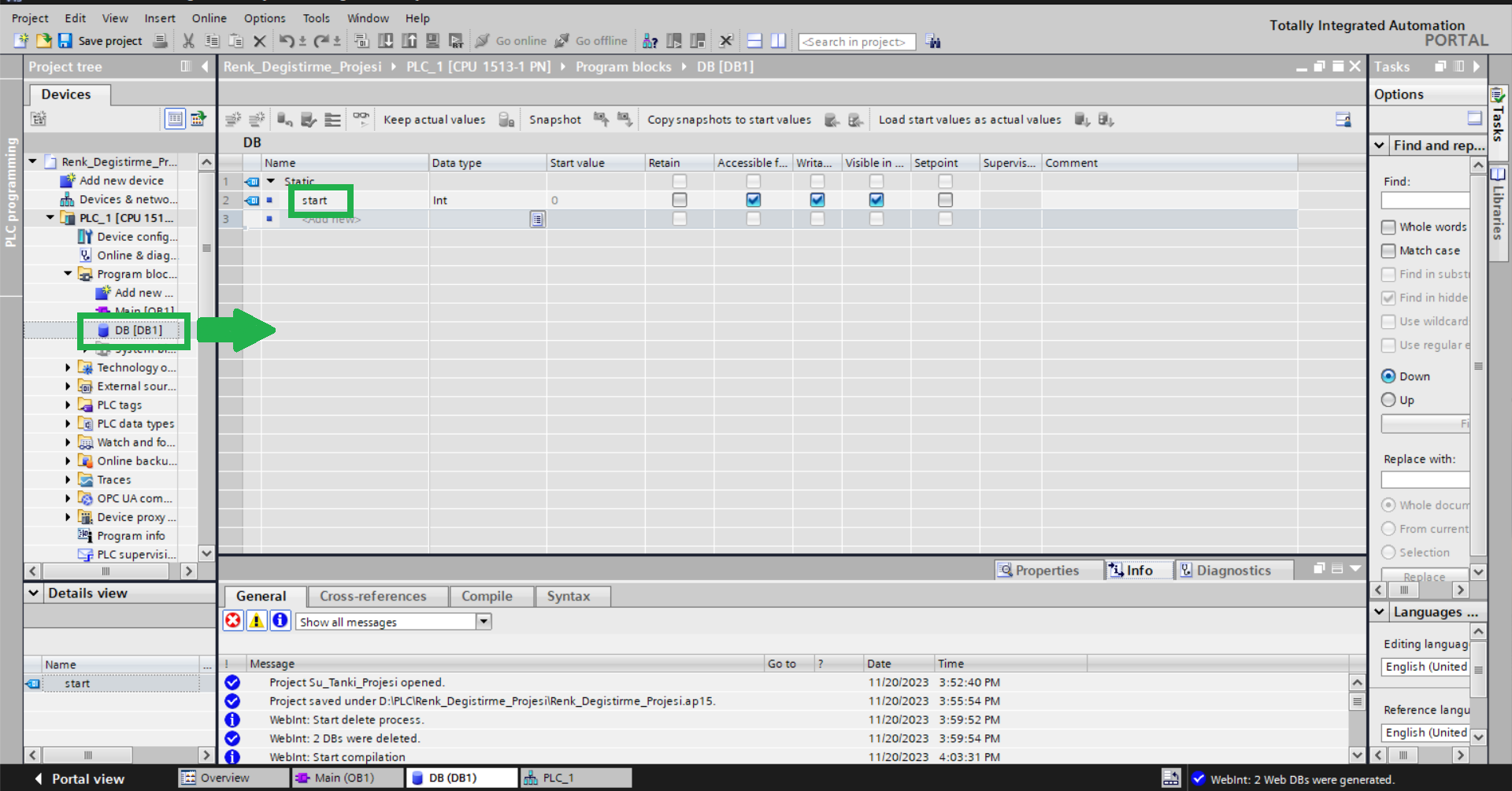
Task: Click the undo arrow icon
Action: [x=287, y=41]
